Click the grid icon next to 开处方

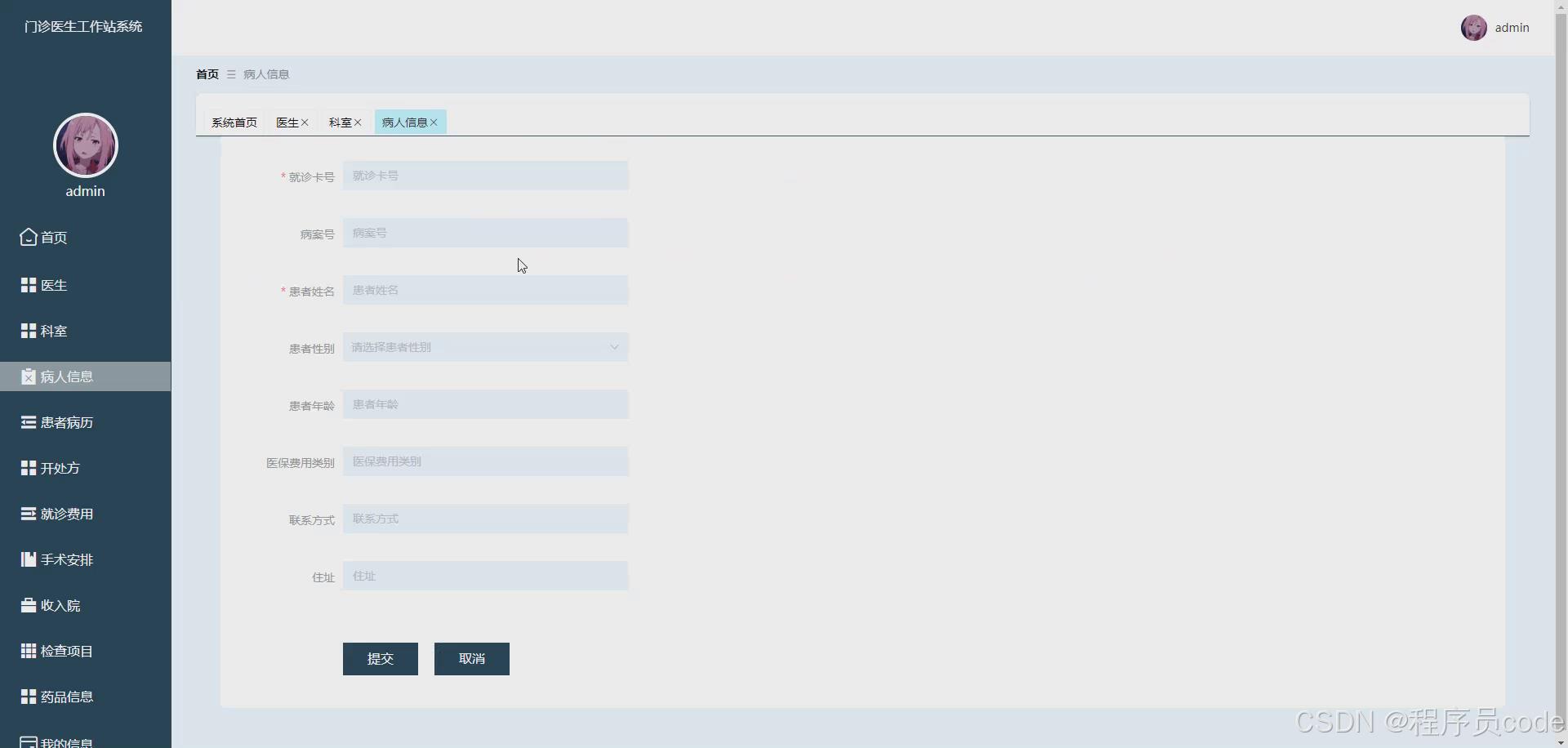(29, 468)
